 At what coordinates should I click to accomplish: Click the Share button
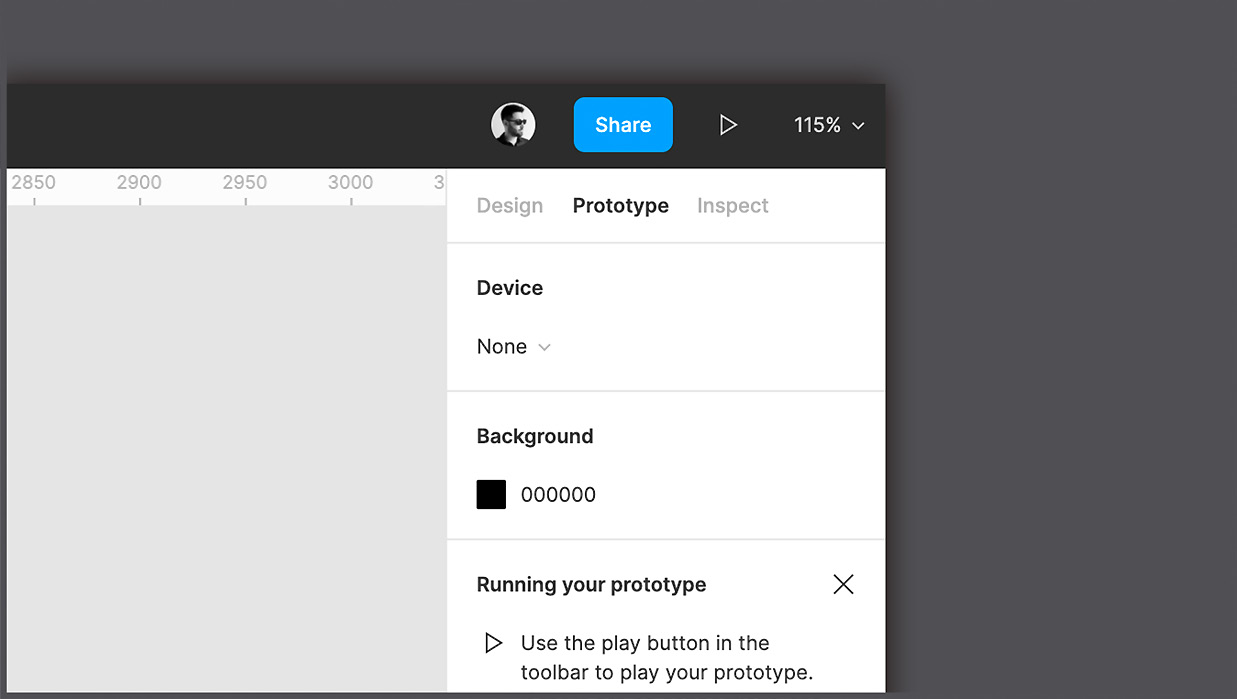tap(623, 124)
